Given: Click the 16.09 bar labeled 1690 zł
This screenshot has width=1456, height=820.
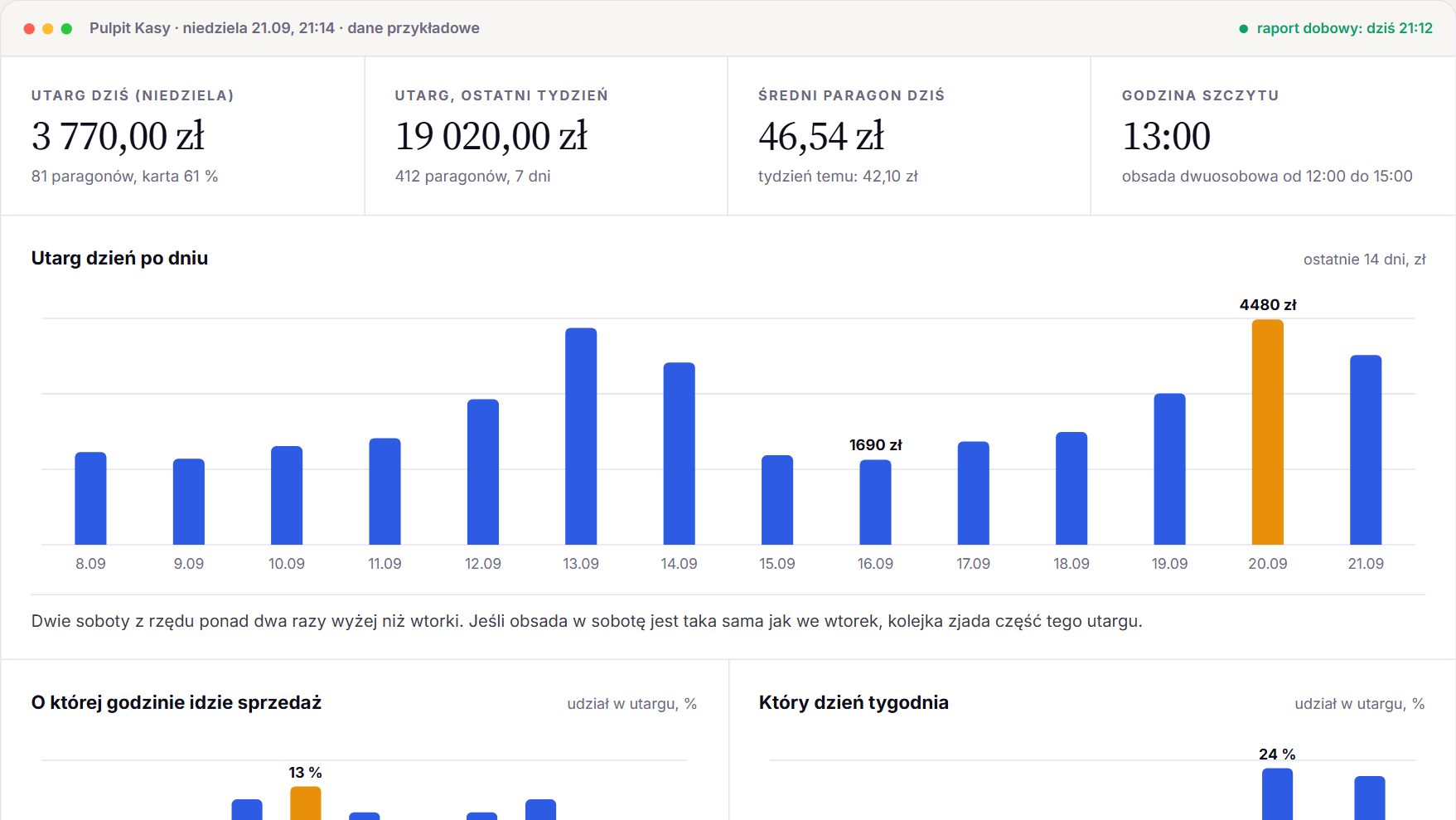Looking at the screenshot, I should click(x=875, y=502).
